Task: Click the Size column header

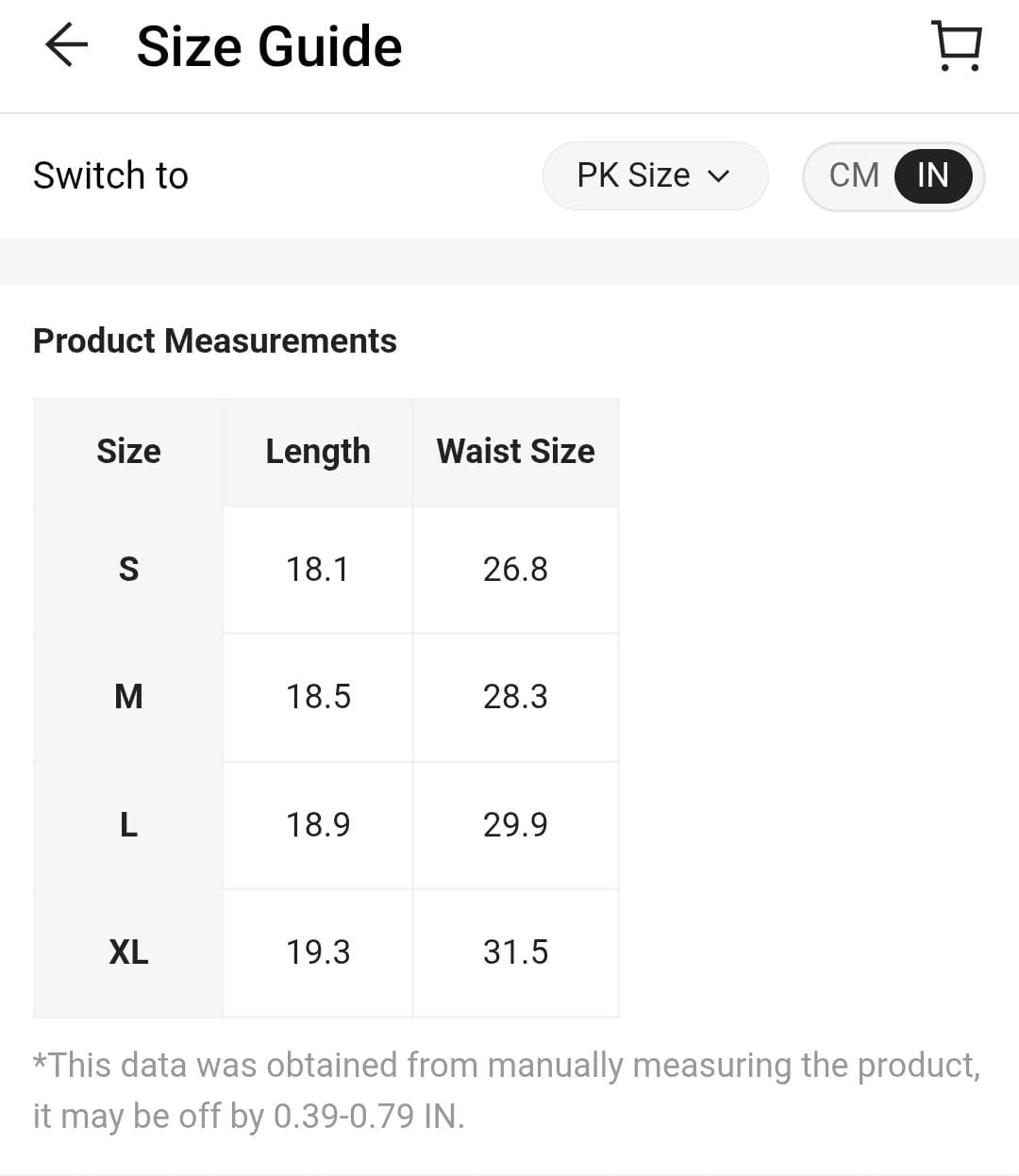Action: coord(128,452)
